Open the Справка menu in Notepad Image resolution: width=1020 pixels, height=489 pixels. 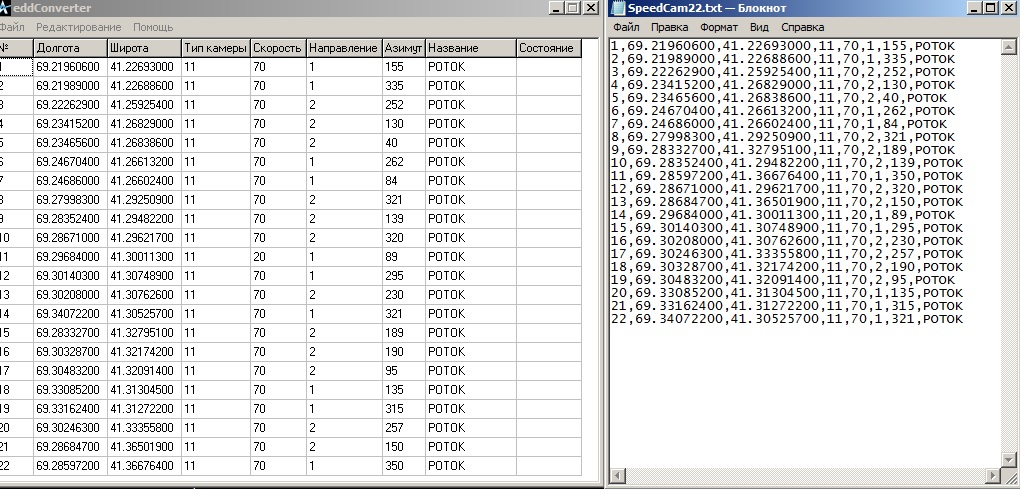coord(802,27)
